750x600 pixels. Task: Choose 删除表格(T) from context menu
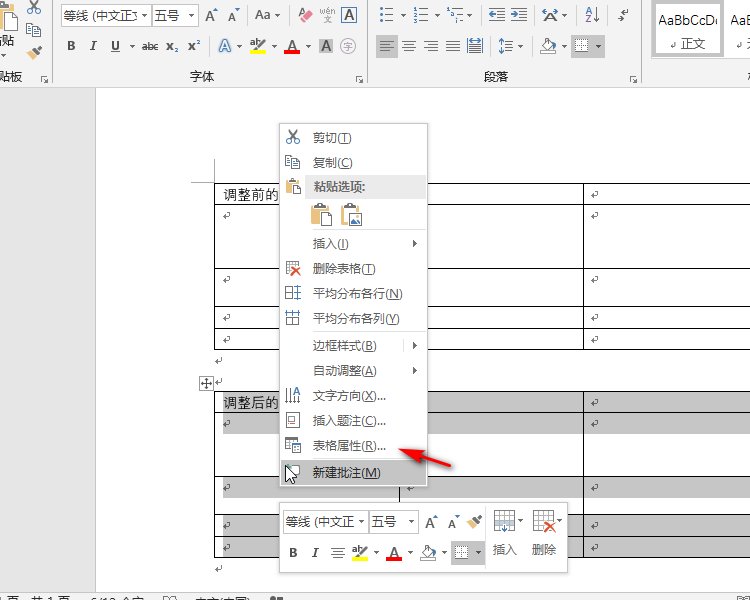click(x=354, y=268)
